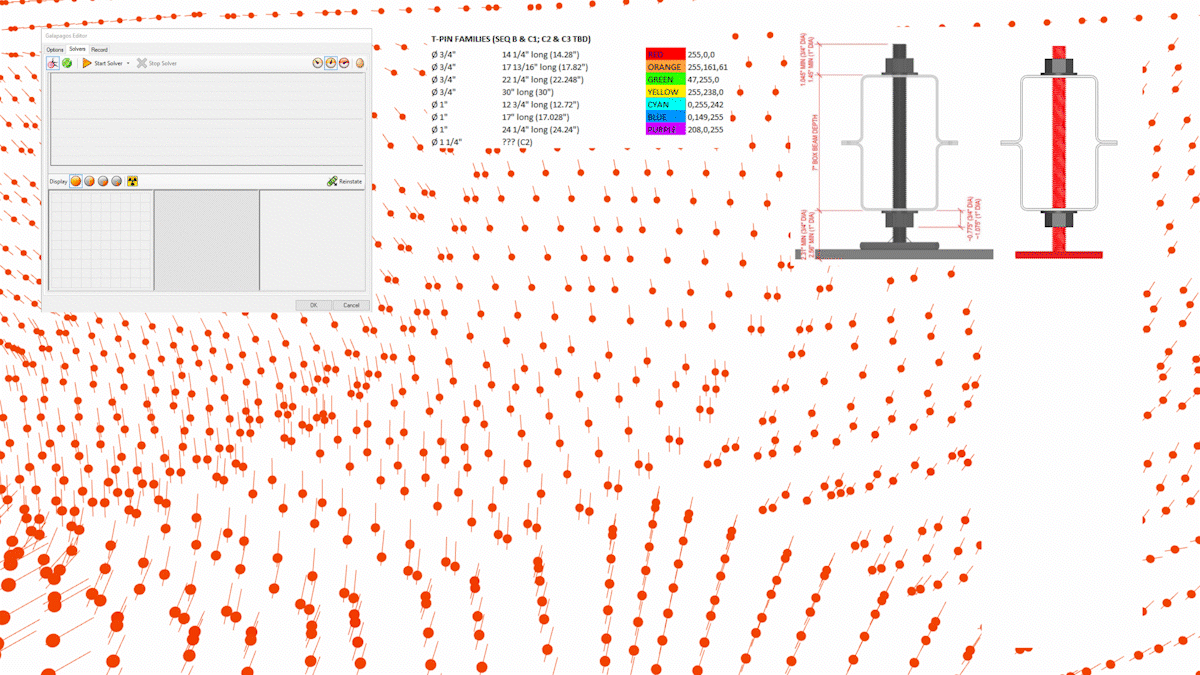The height and width of the screenshot is (675, 1200).
Task: Click the ORANGE color swatch
Action: tap(665, 67)
